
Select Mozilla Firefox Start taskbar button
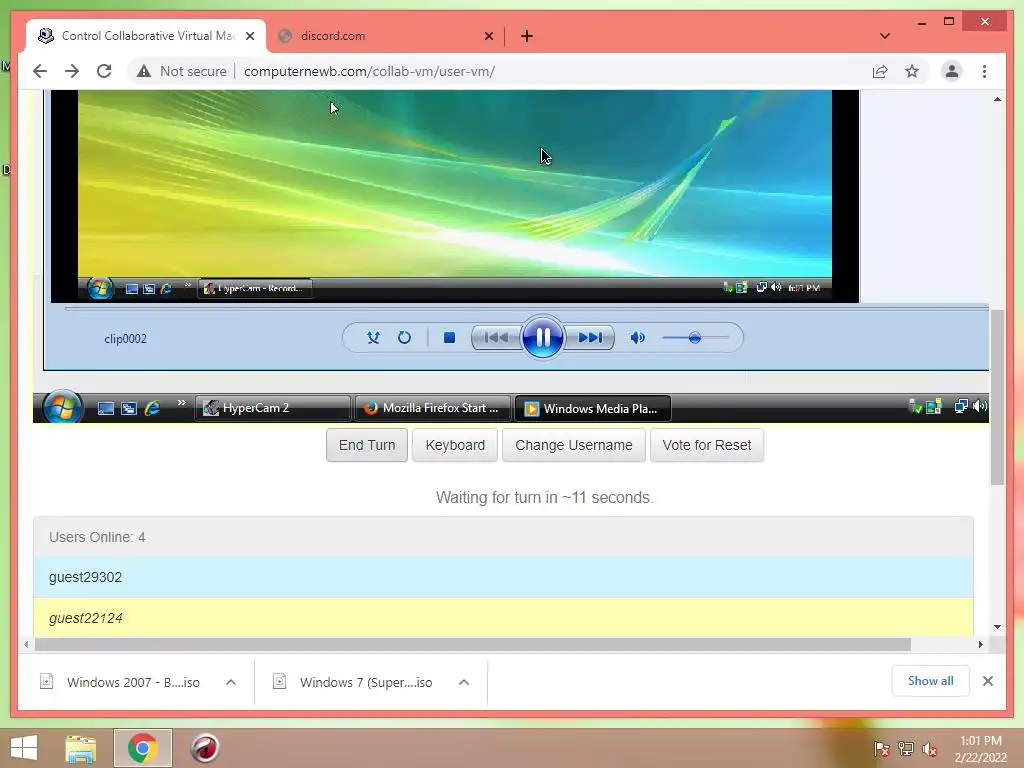click(433, 408)
